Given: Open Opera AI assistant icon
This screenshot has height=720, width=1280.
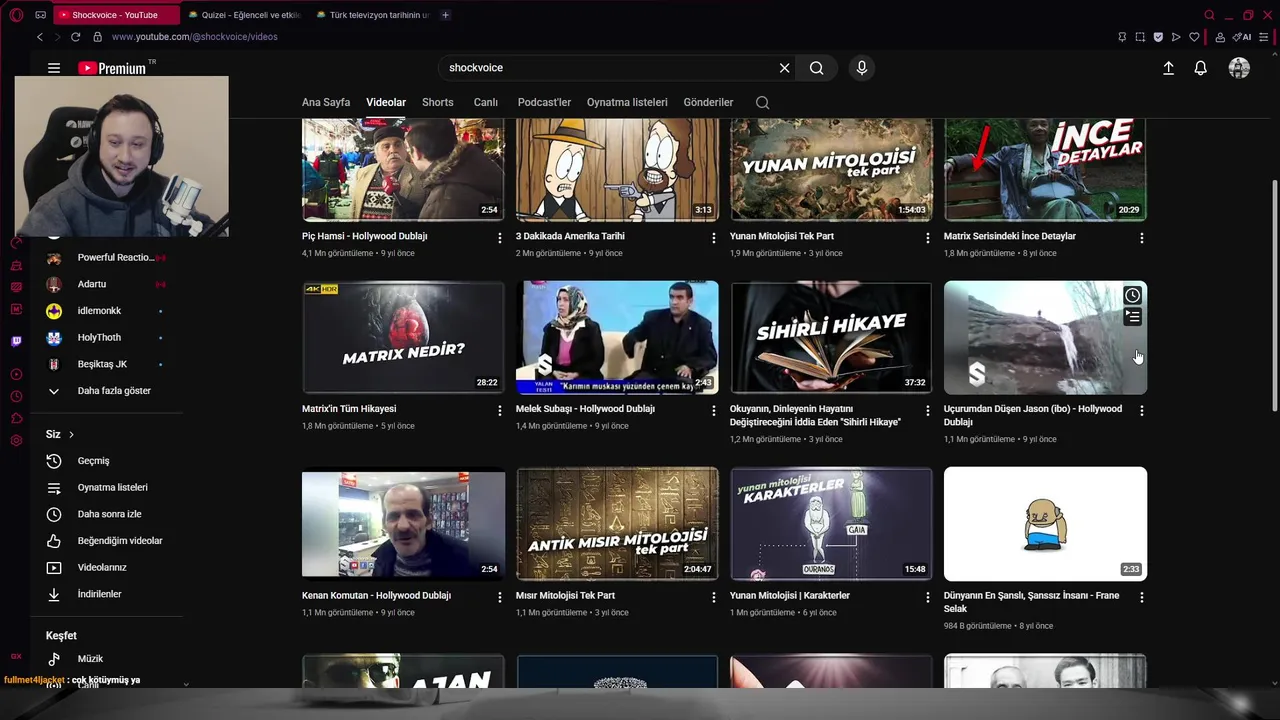Looking at the screenshot, I should point(1243,37).
